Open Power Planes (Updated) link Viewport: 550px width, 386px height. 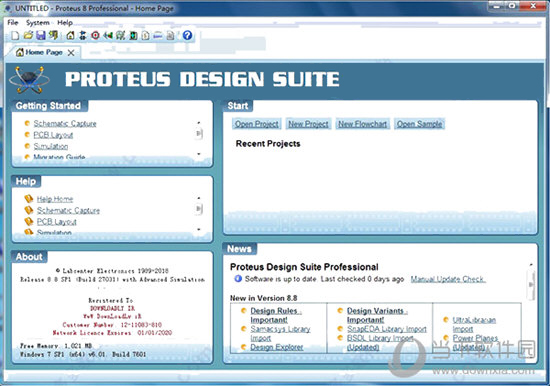click(475, 342)
